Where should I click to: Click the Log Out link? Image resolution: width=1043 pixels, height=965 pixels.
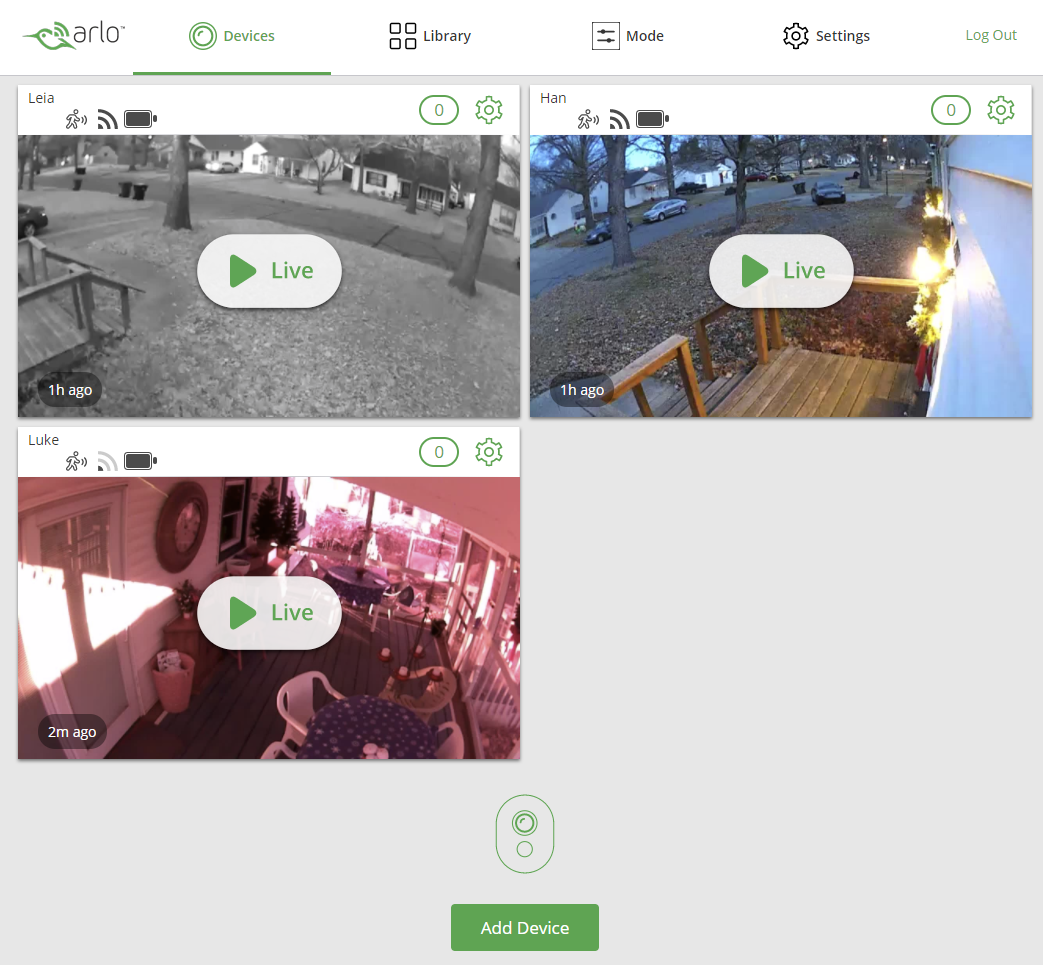point(991,36)
